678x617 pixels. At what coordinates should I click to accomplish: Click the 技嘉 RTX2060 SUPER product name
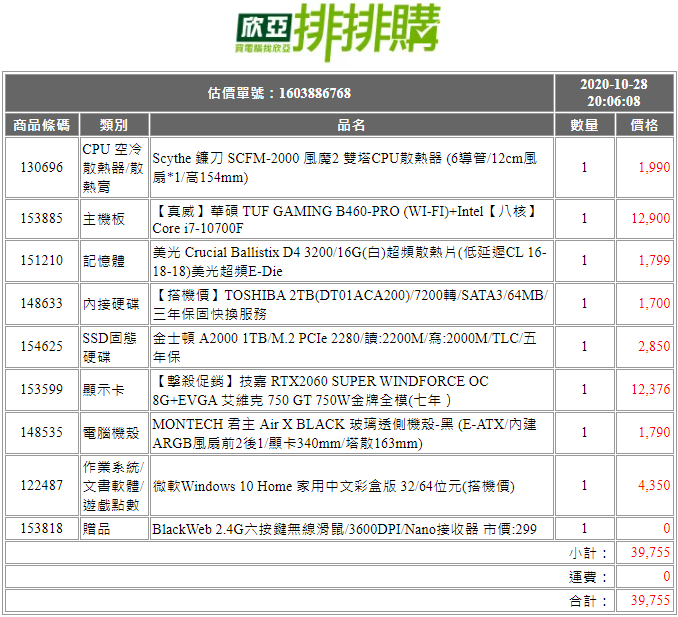pos(321,390)
